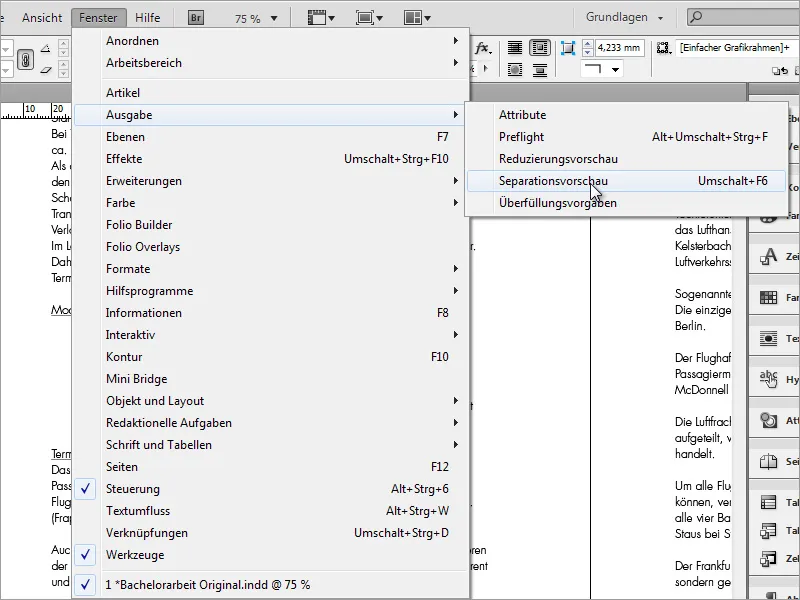Select the Artikel menu item
Image resolution: width=800 pixels, height=600 pixels.
click(x=271, y=93)
